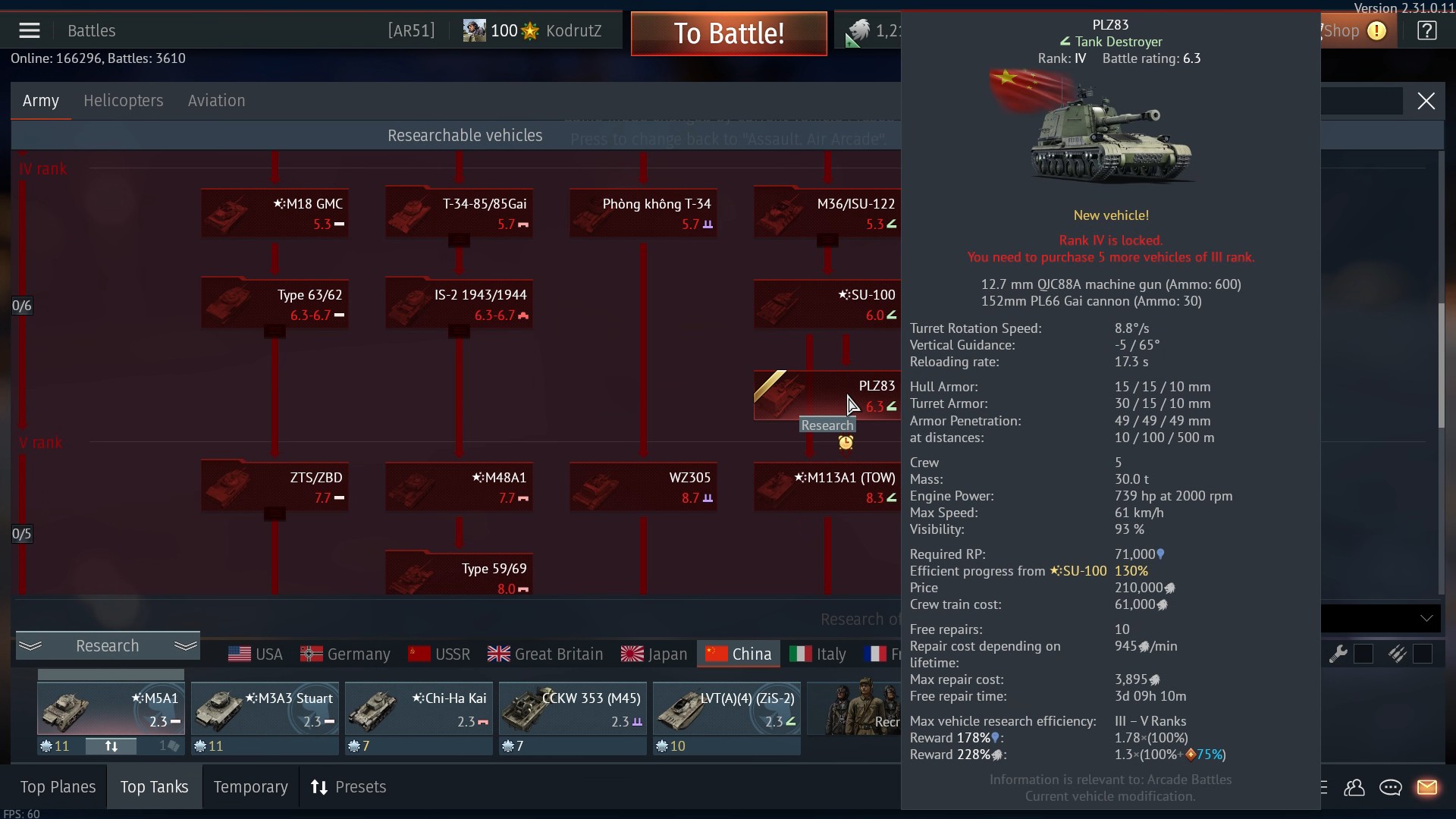Image resolution: width=1456 pixels, height=819 pixels.
Task: Select the CCKW 353 (M45) crew slot
Action: click(573, 708)
